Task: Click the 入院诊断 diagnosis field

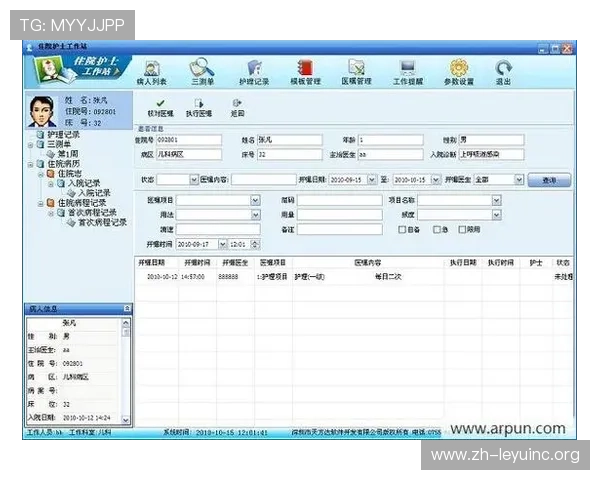Action: [x=491, y=154]
